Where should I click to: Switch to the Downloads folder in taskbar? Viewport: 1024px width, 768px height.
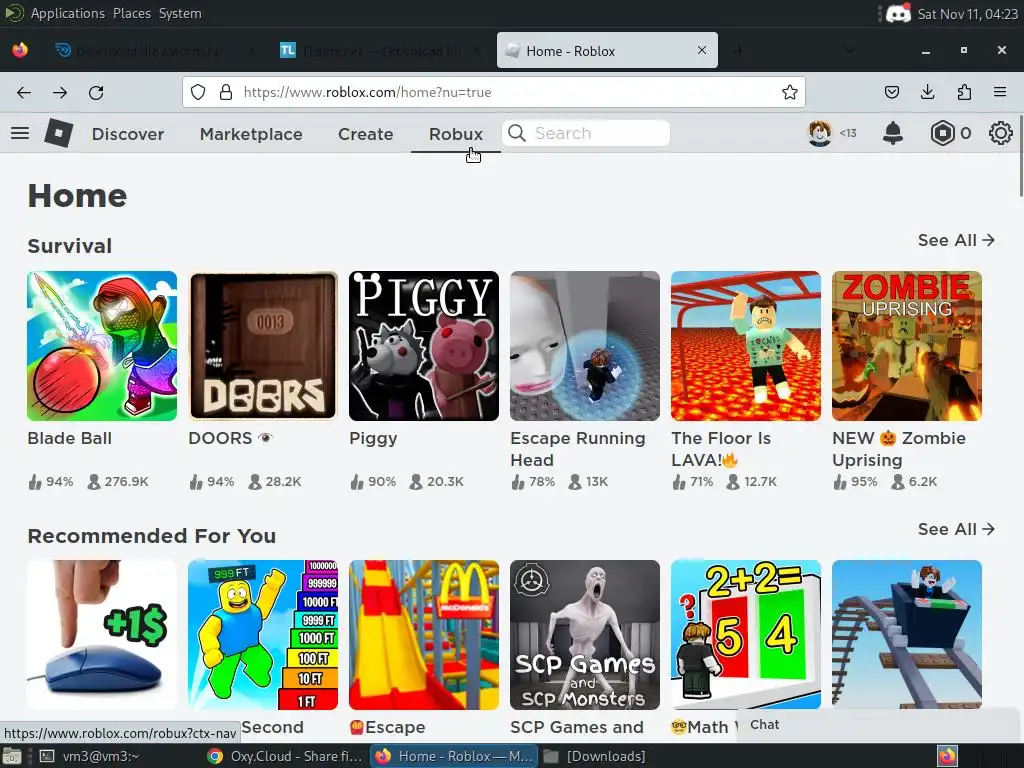pyautogui.click(x=595, y=756)
